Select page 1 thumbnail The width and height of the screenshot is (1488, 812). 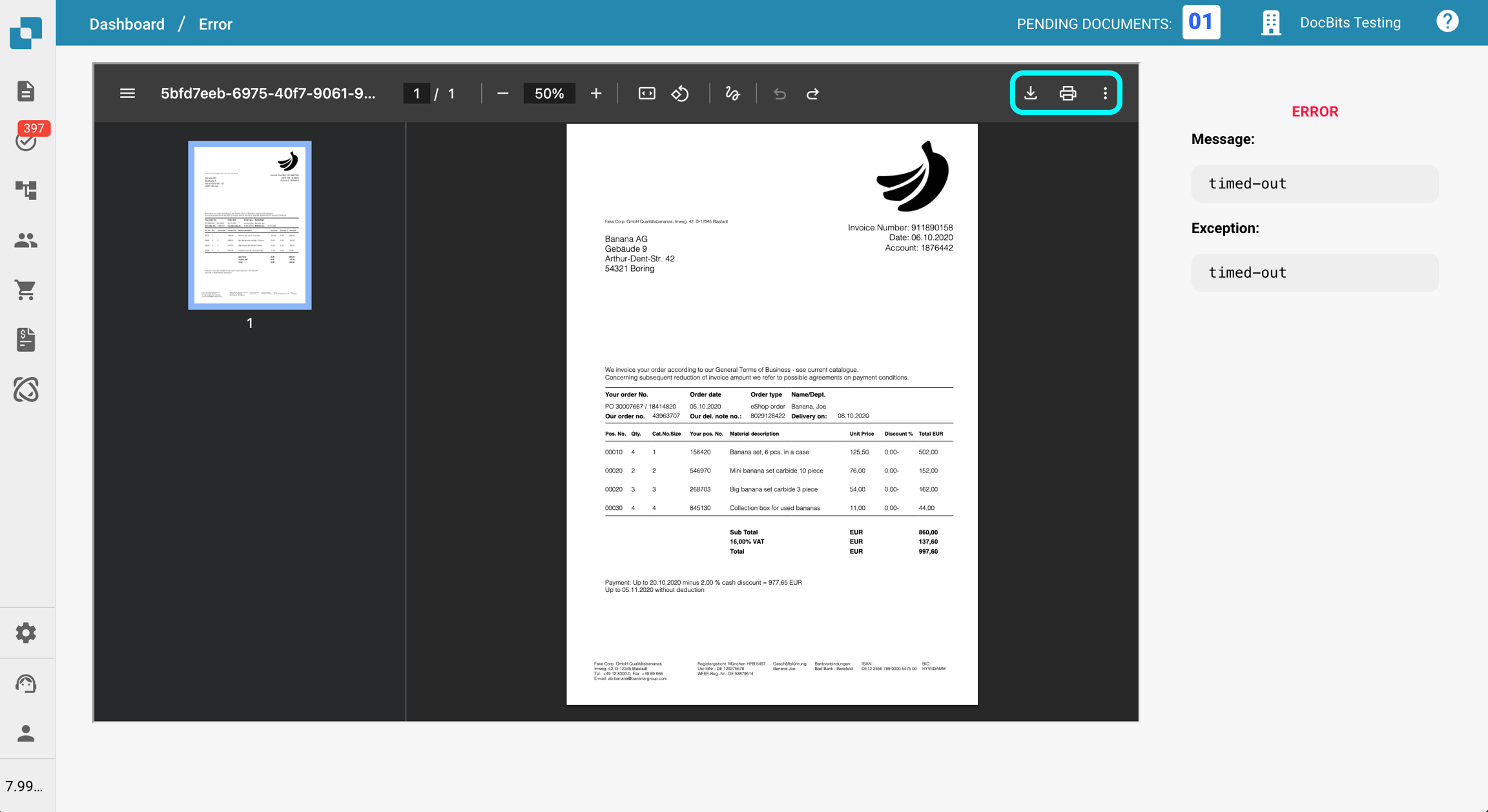[x=249, y=225]
